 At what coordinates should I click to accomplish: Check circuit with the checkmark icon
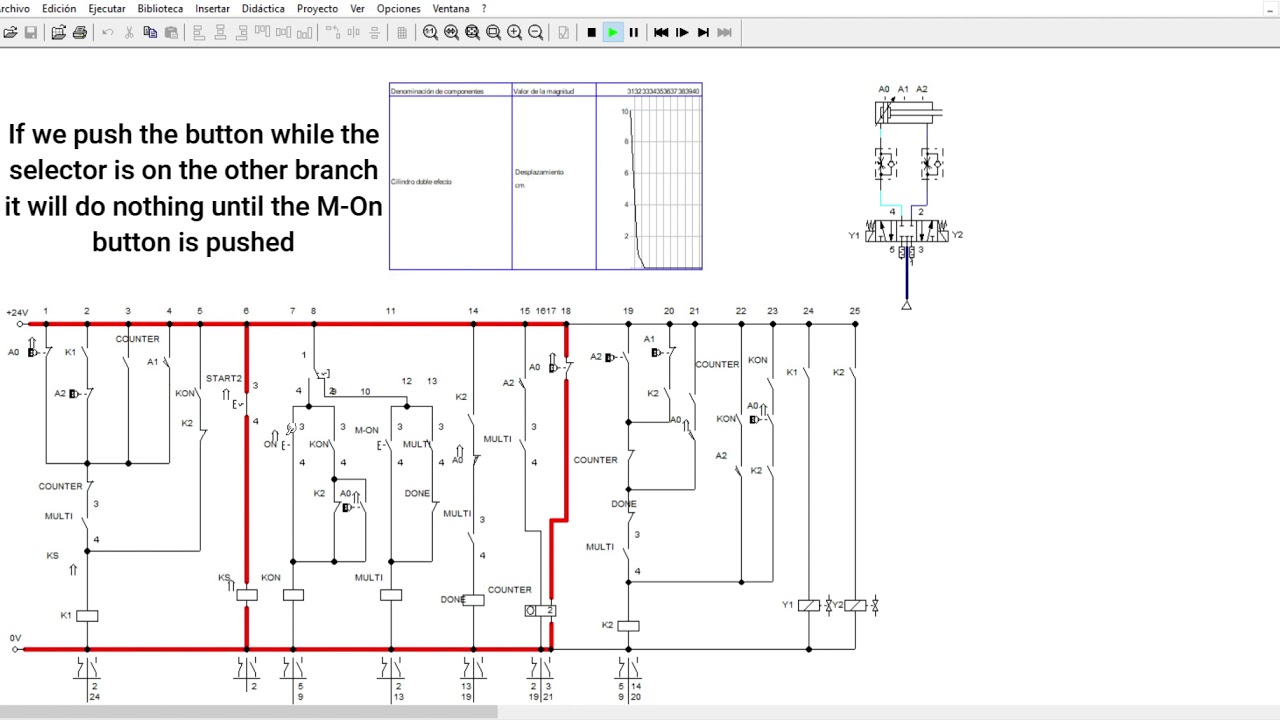point(563,33)
